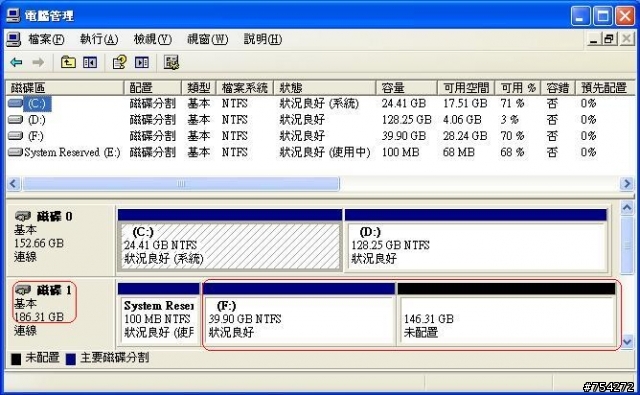Sort by 預先配置 column header

click(605, 88)
